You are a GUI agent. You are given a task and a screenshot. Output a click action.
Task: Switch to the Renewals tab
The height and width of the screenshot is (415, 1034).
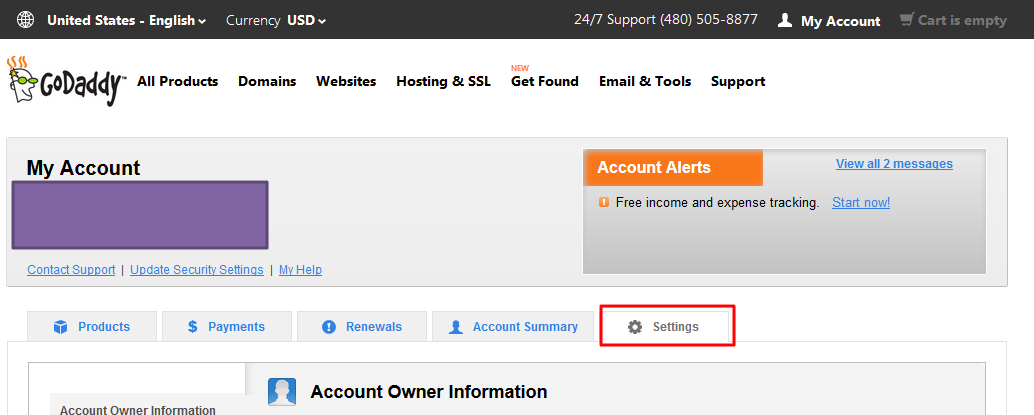362,327
